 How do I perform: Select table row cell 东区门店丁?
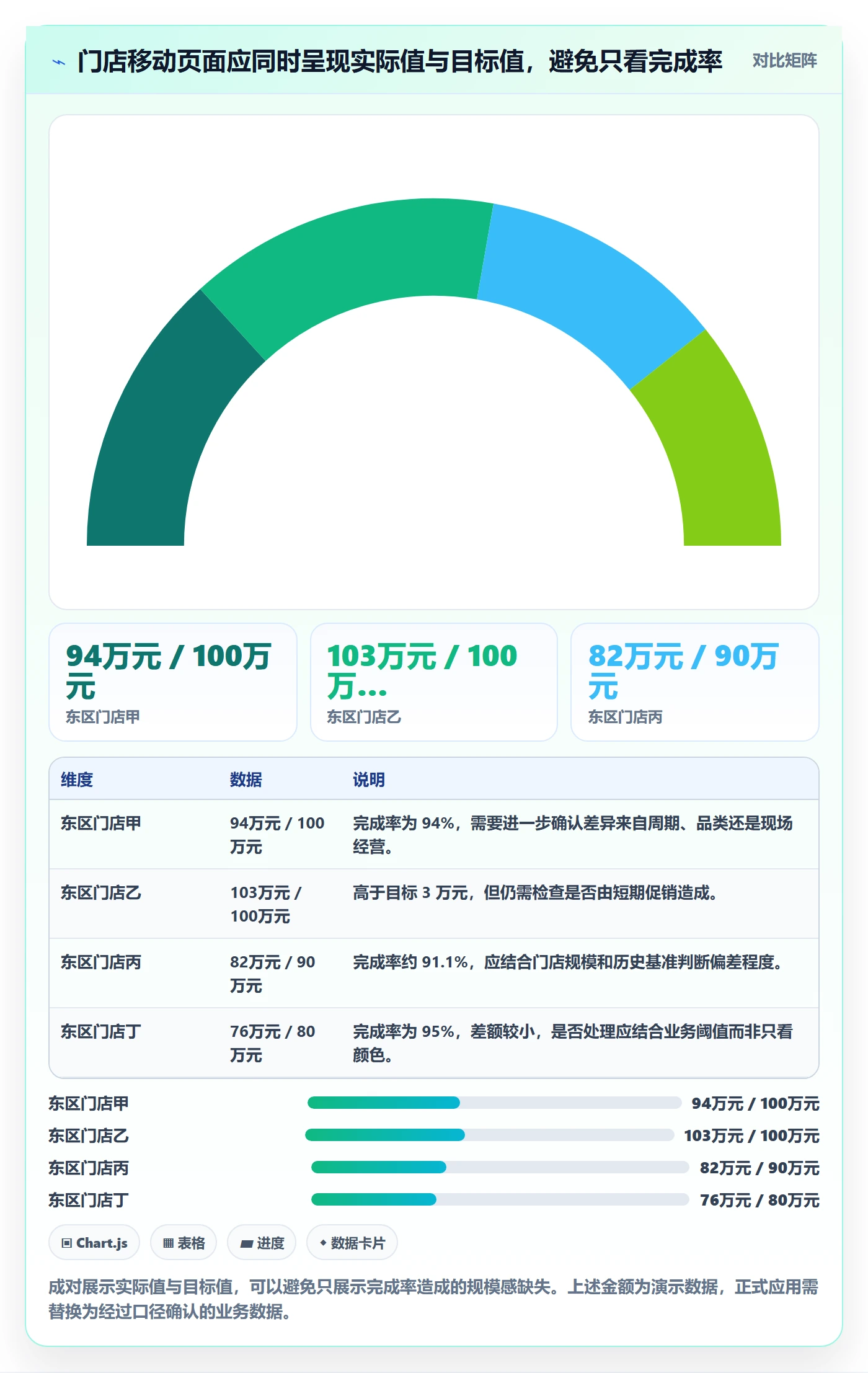click(101, 1031)
